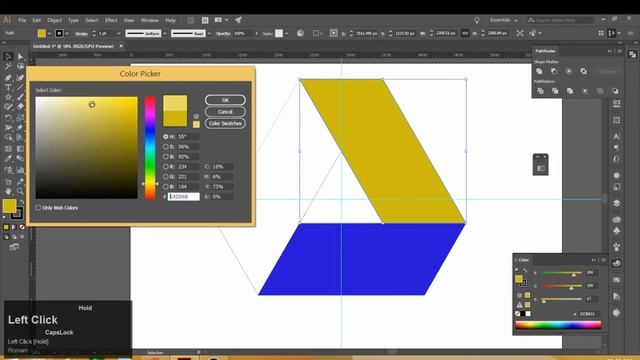Click the Expand button in Pathfinder
The image size is (640, 360).
click(x=607, y=71)
